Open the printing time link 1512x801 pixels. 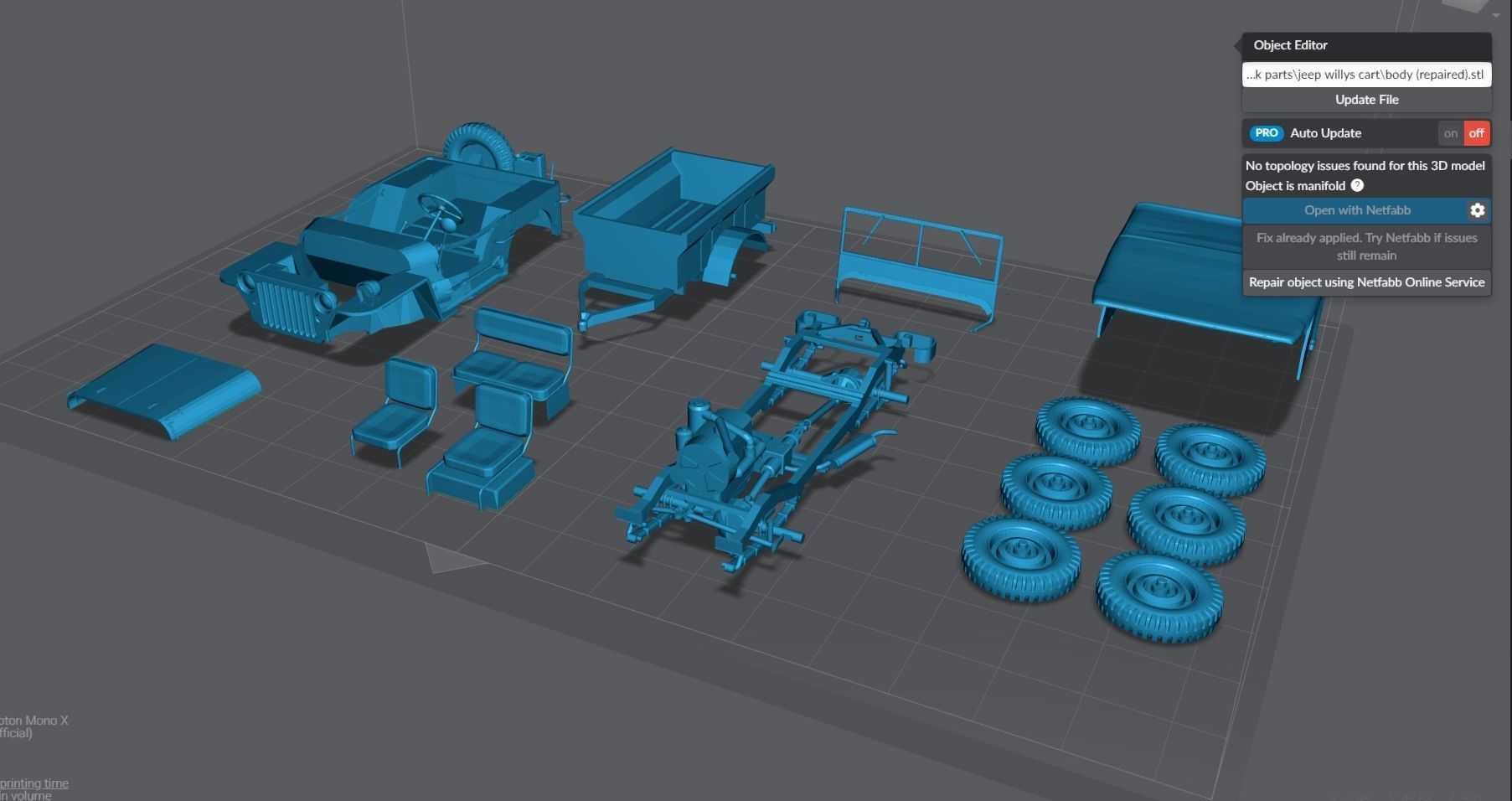34,783
